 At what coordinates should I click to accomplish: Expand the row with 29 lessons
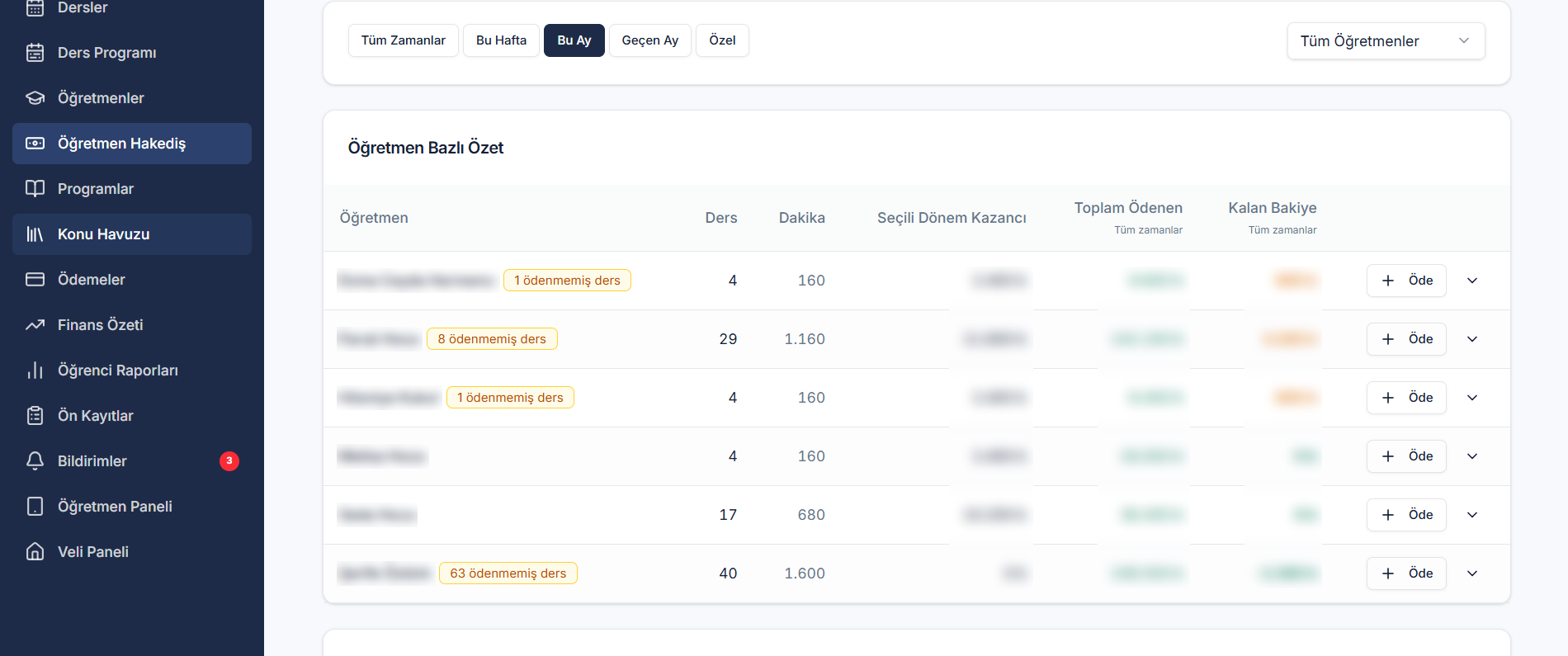click(1472, 339)
